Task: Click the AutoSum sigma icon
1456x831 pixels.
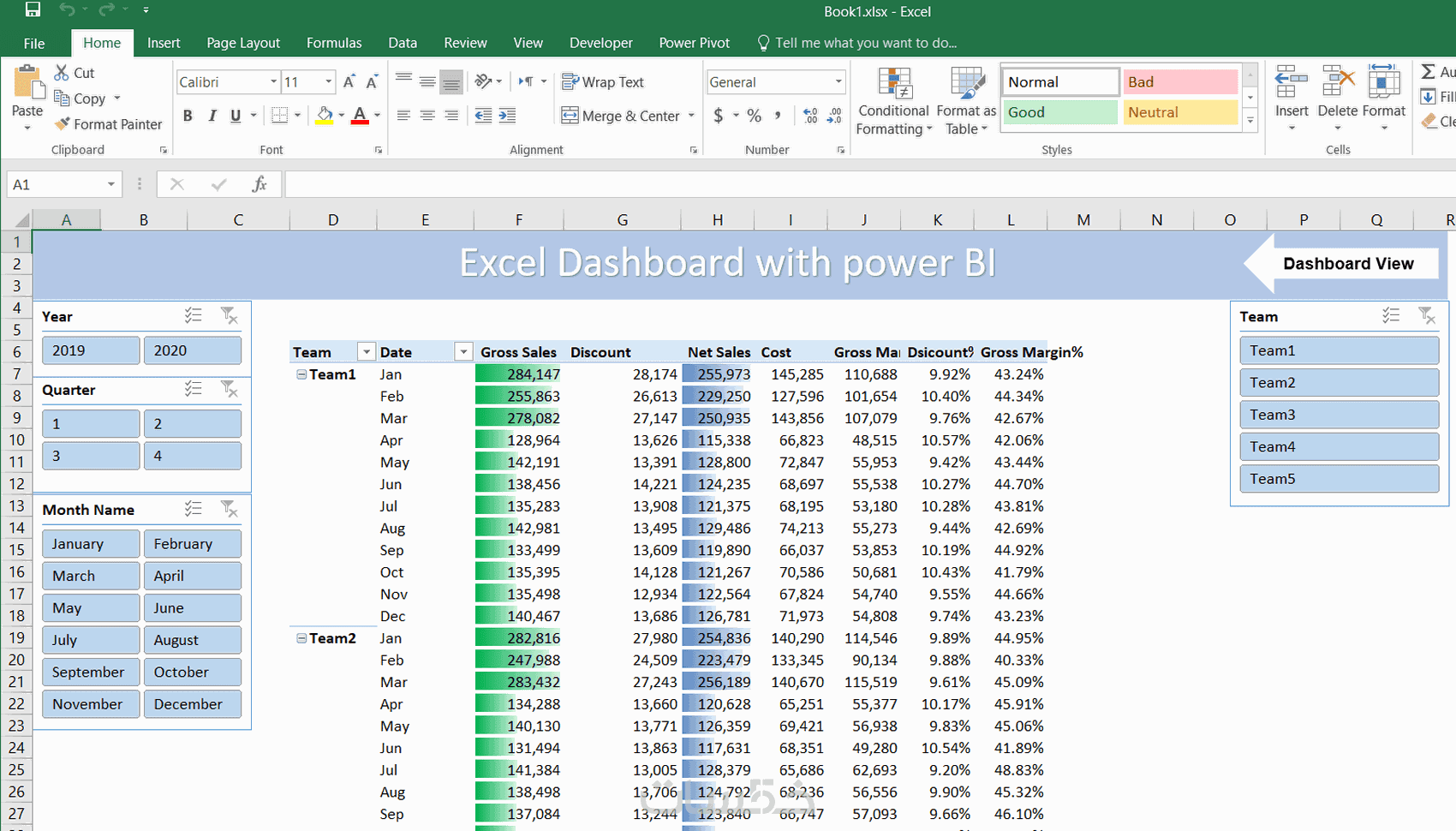Action: pyautogui.click(x=1429, y=72)
